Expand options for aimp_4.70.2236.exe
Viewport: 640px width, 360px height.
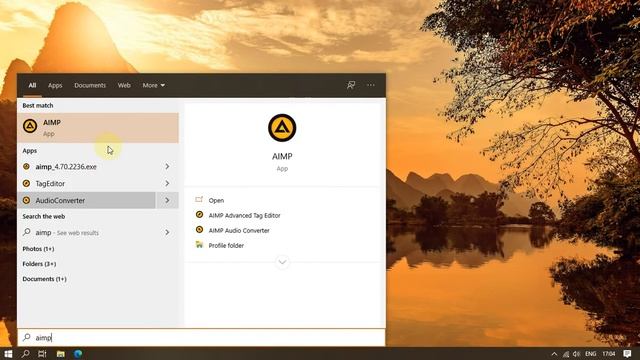pos(167,167)
